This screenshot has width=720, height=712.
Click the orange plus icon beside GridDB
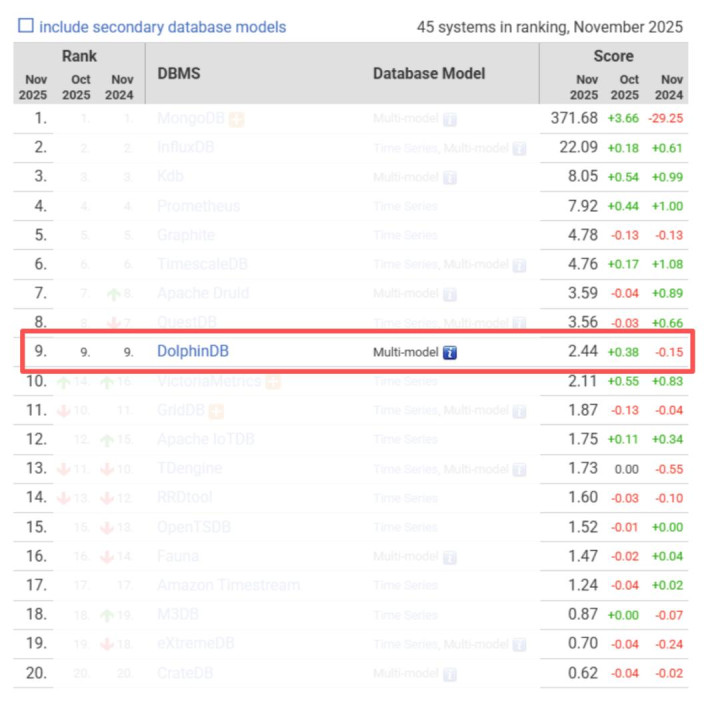(x=216, y=411)
